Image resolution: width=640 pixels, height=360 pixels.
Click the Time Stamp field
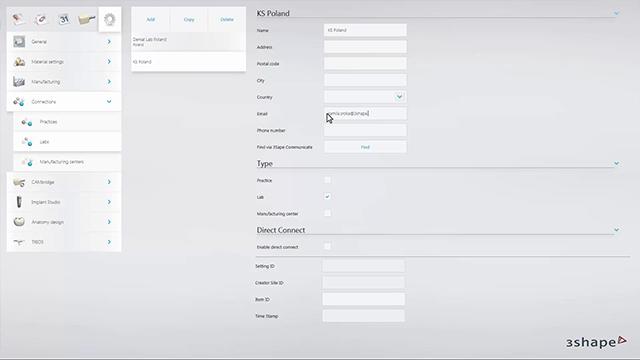click(363, 316)
